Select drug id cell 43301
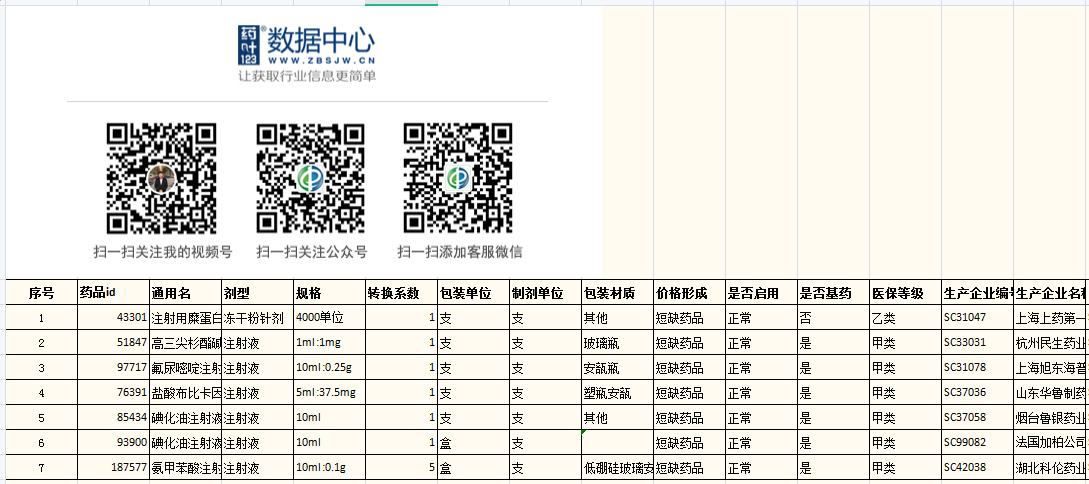 coord(113,318)
